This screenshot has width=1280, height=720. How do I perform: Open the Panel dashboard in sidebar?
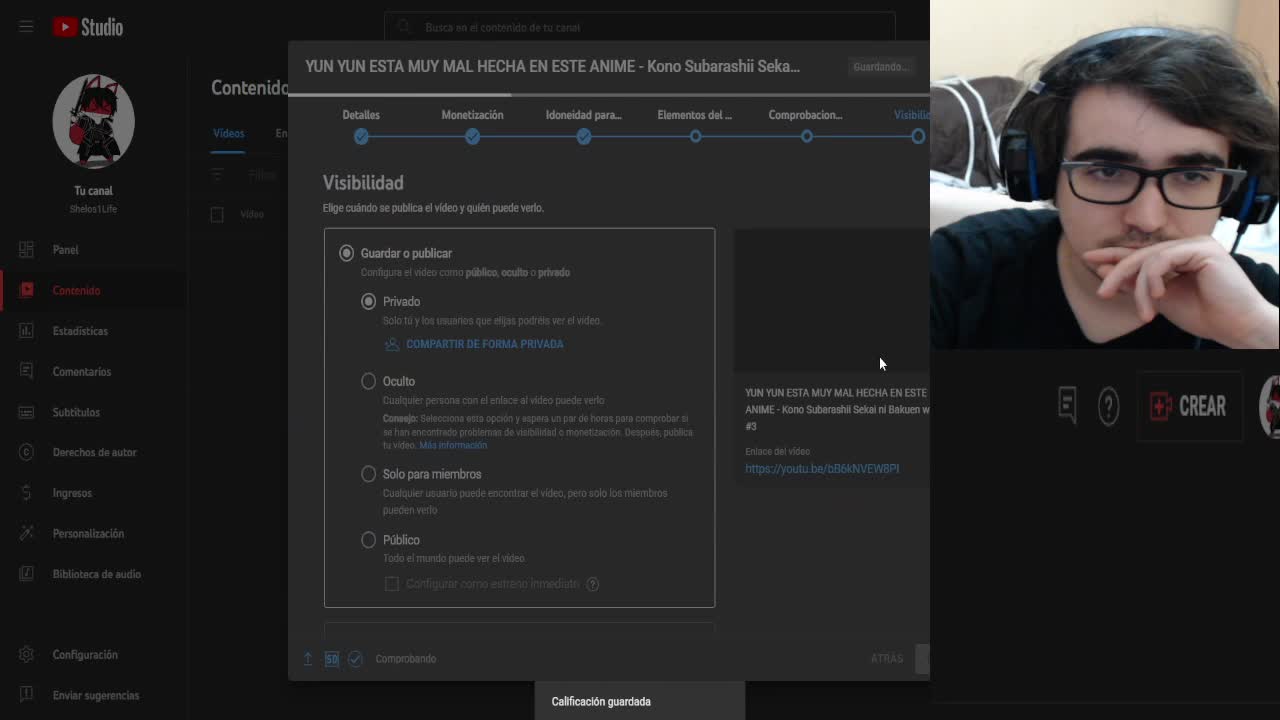(65, 250)
